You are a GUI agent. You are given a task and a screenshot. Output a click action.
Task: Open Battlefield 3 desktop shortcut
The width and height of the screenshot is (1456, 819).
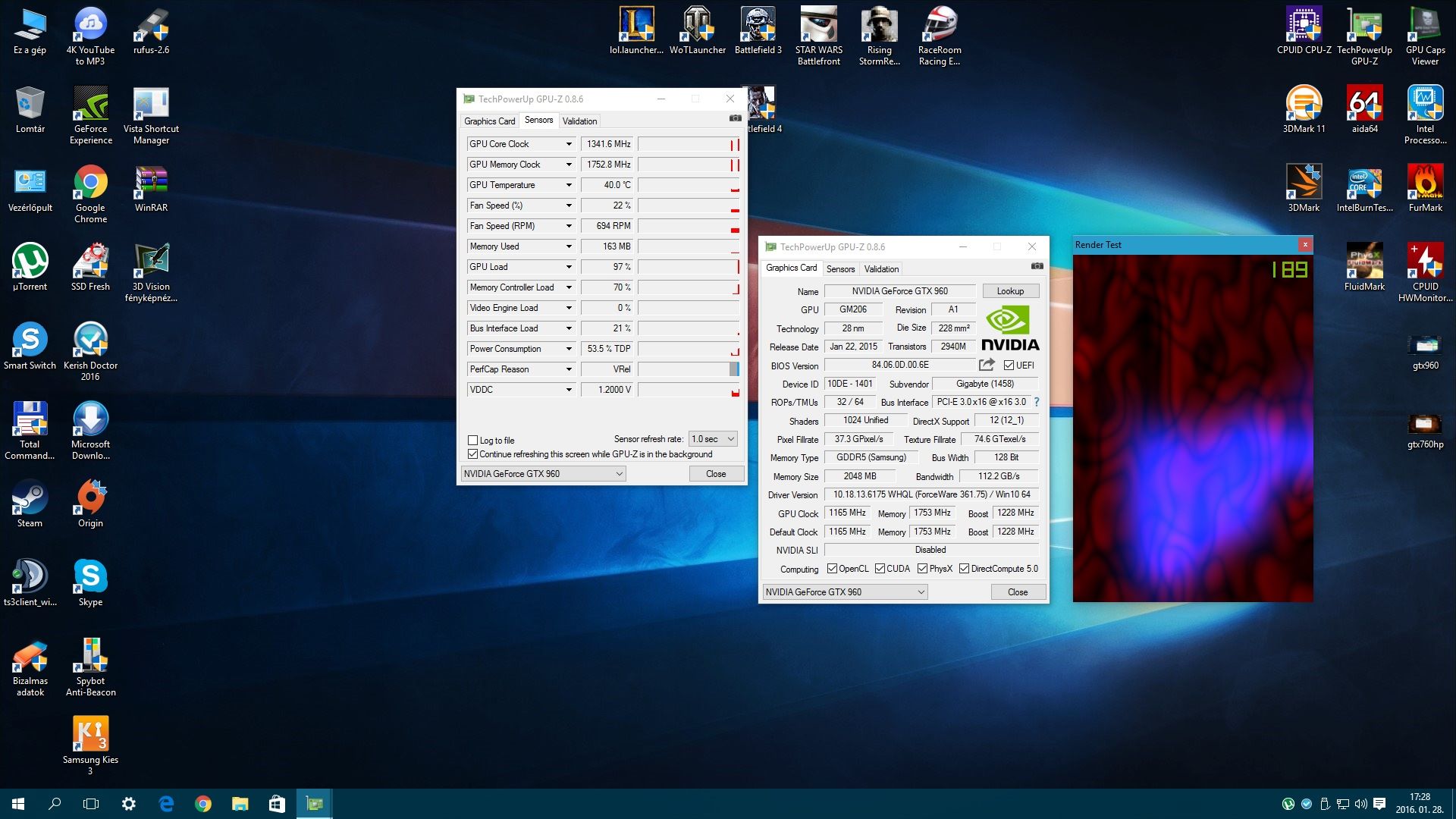point(758,30)
